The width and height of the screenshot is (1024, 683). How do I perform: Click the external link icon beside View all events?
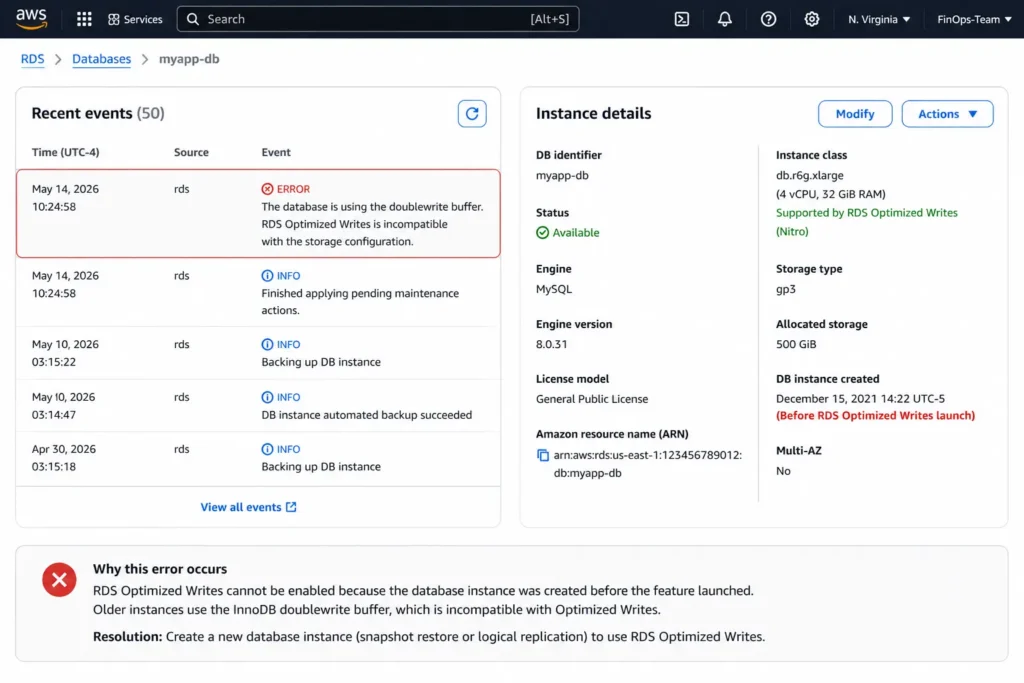291,507
